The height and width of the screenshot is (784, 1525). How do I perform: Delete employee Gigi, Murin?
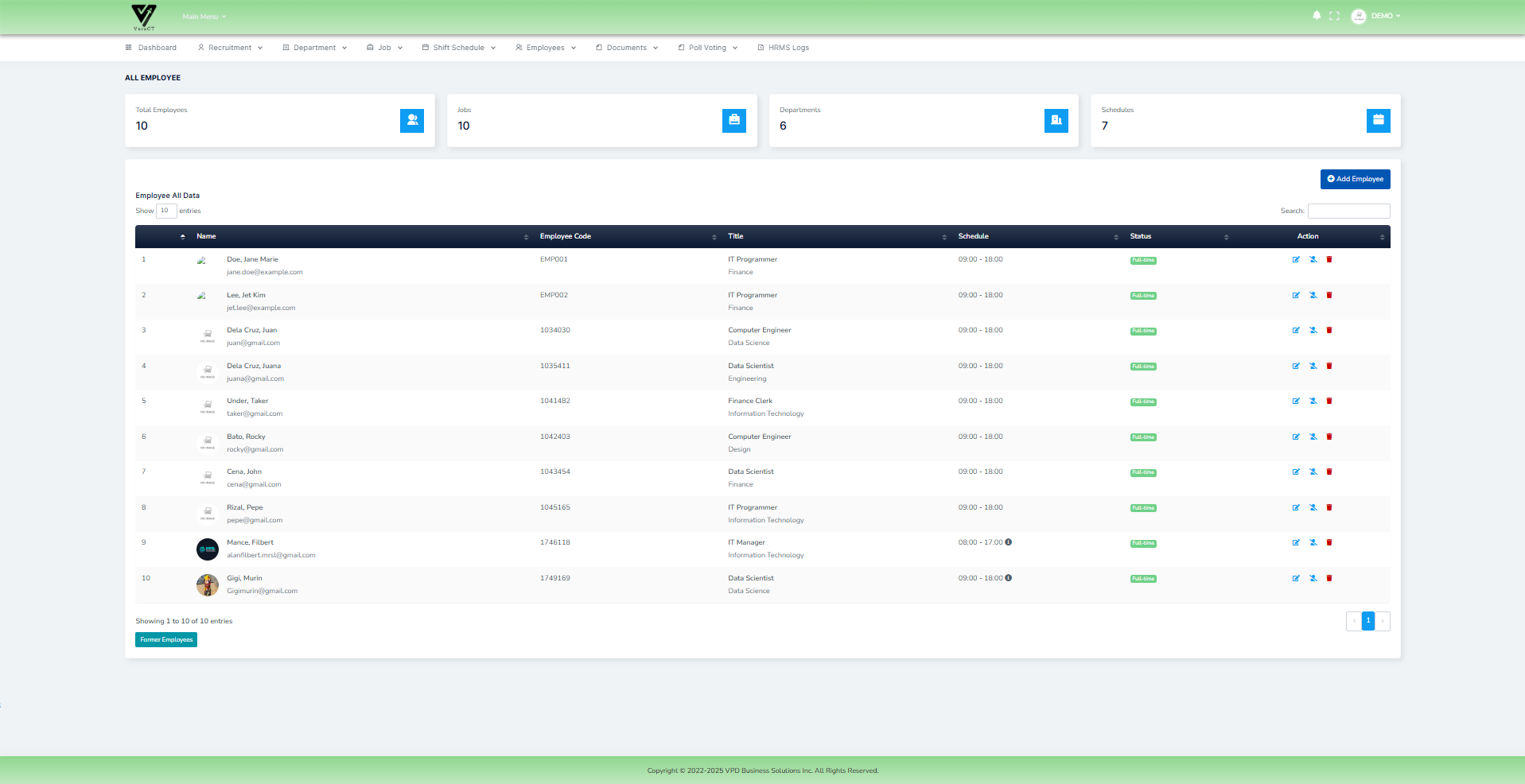coord(1329,579)
